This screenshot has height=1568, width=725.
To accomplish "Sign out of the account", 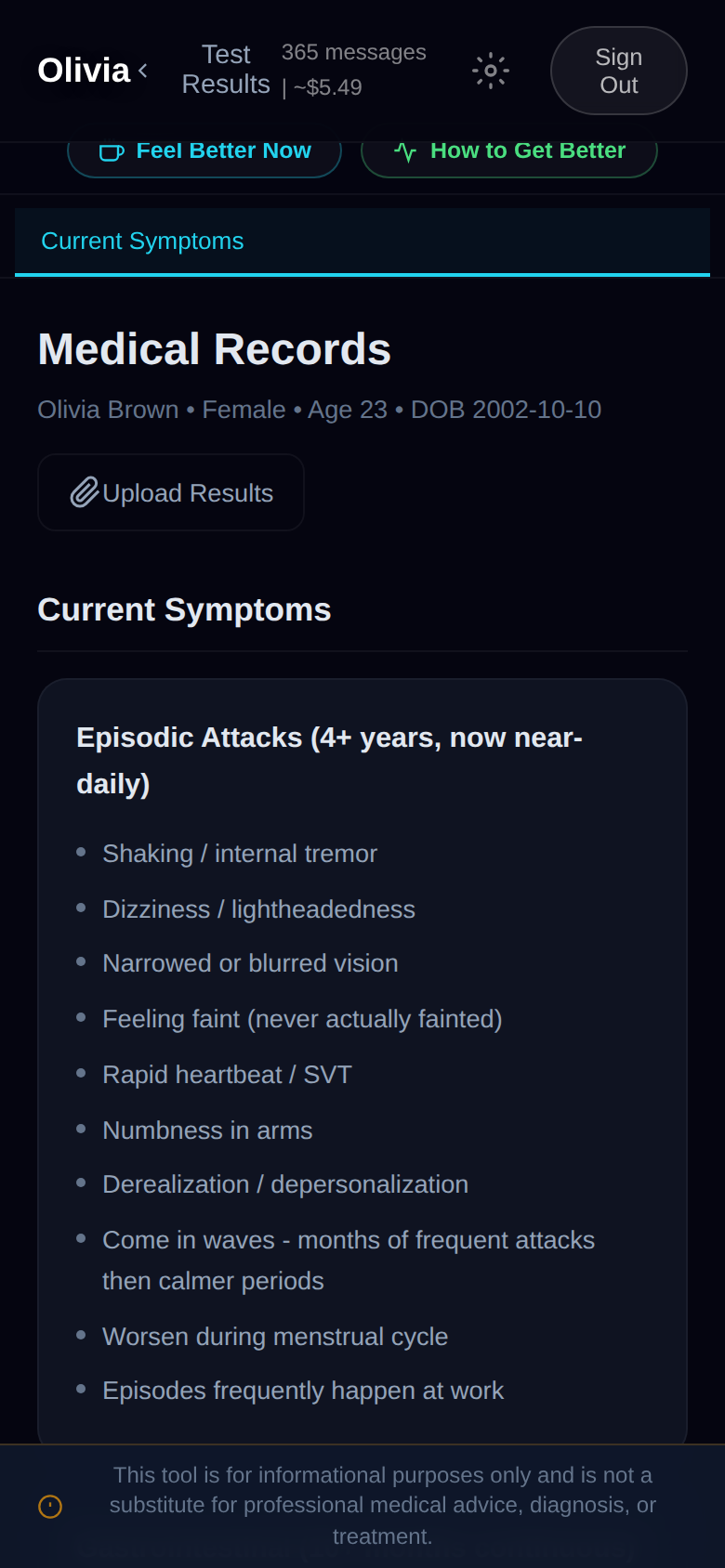I will [618, 71].
